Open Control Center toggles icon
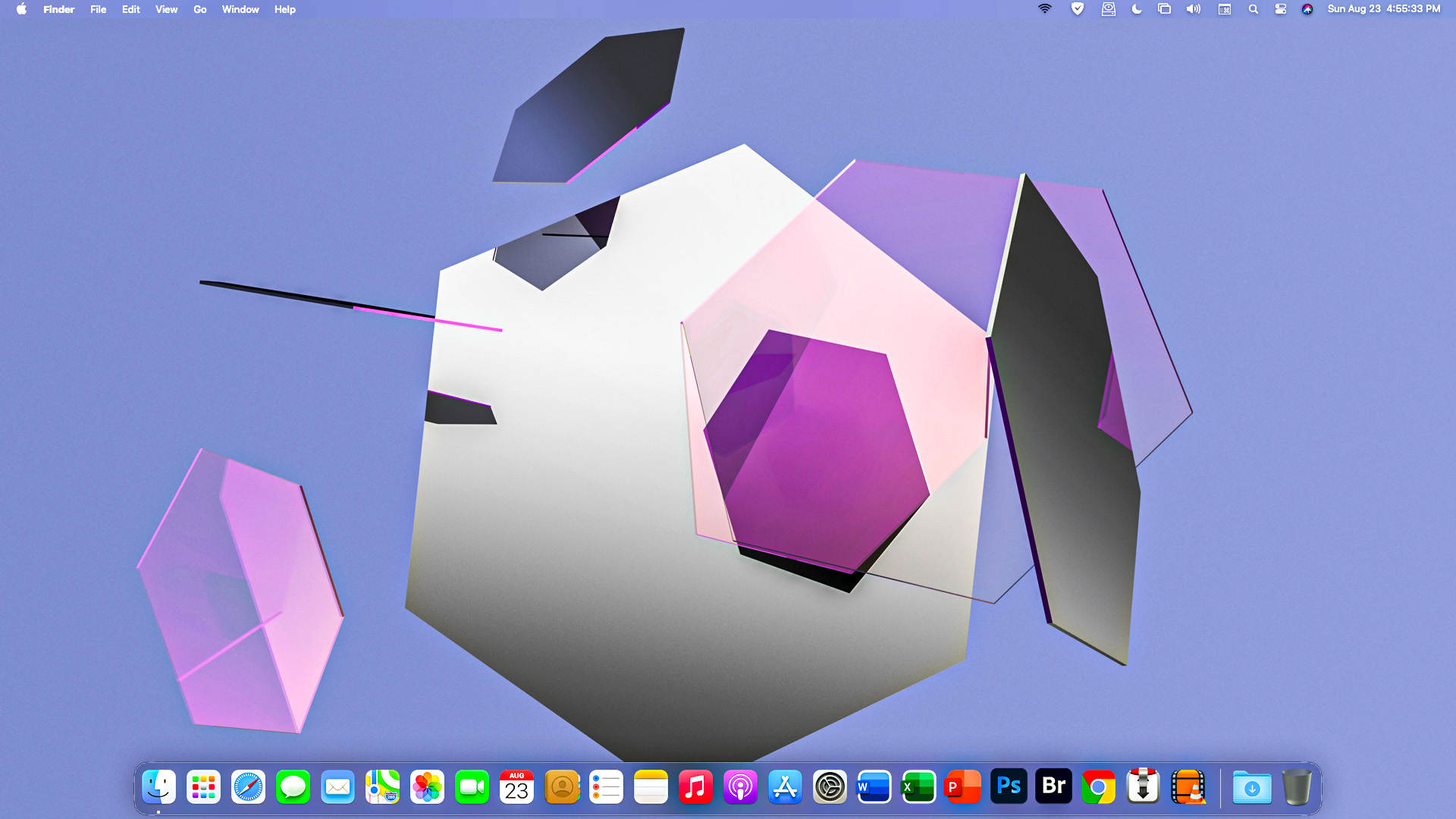1456x819 pixels. pyautogui.click(x=1280, y=9)
